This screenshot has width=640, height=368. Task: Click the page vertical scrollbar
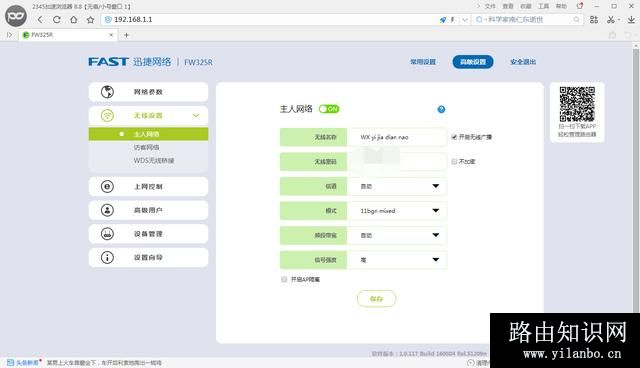coord(636,180)
